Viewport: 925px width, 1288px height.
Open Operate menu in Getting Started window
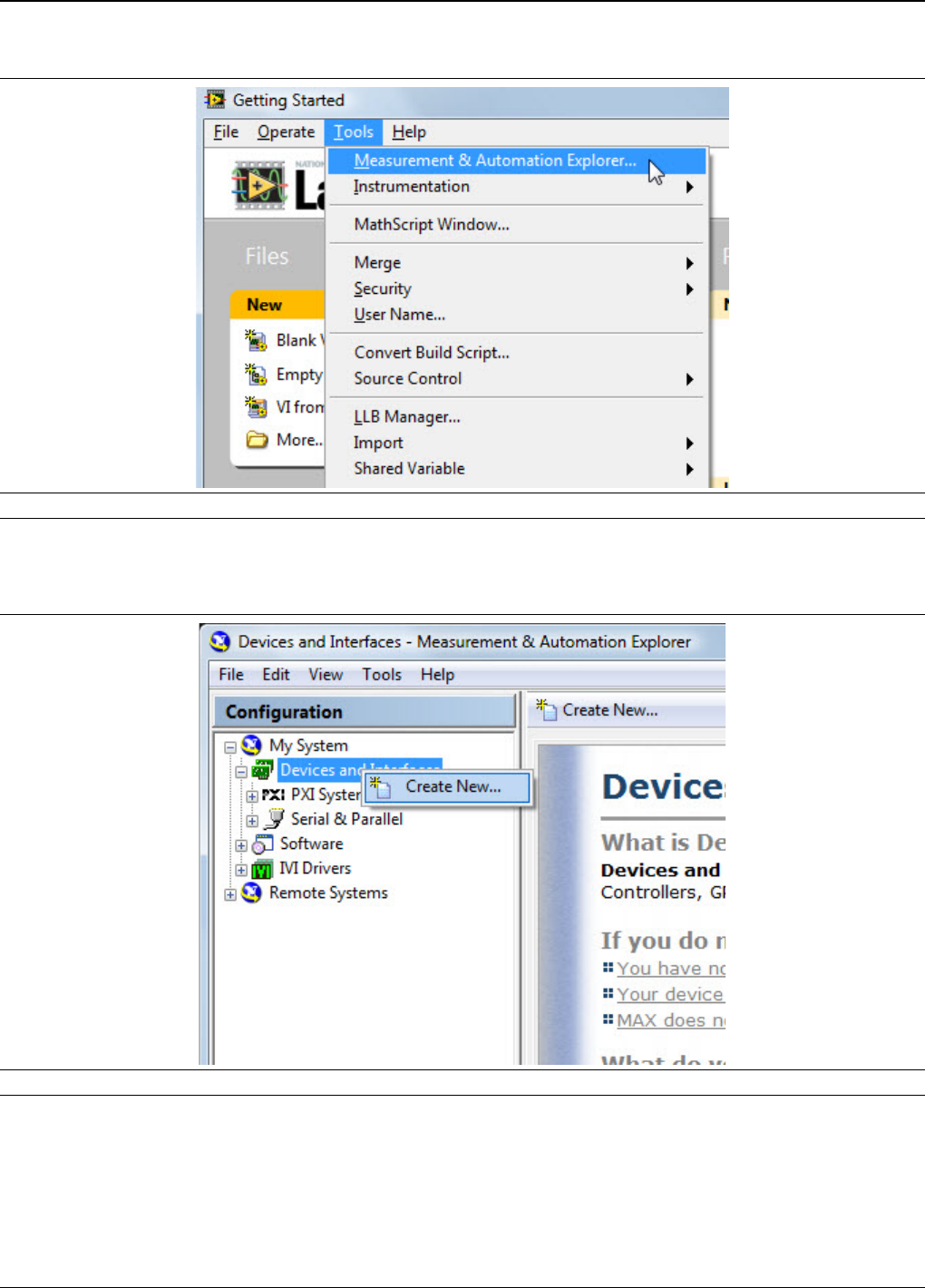coord(286,132)
